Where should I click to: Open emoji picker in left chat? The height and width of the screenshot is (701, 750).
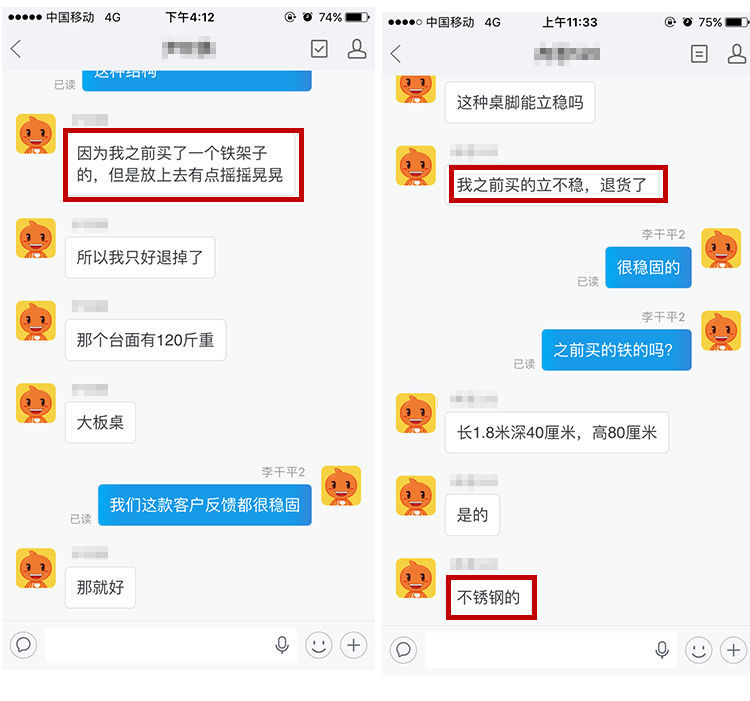[319, 645]
